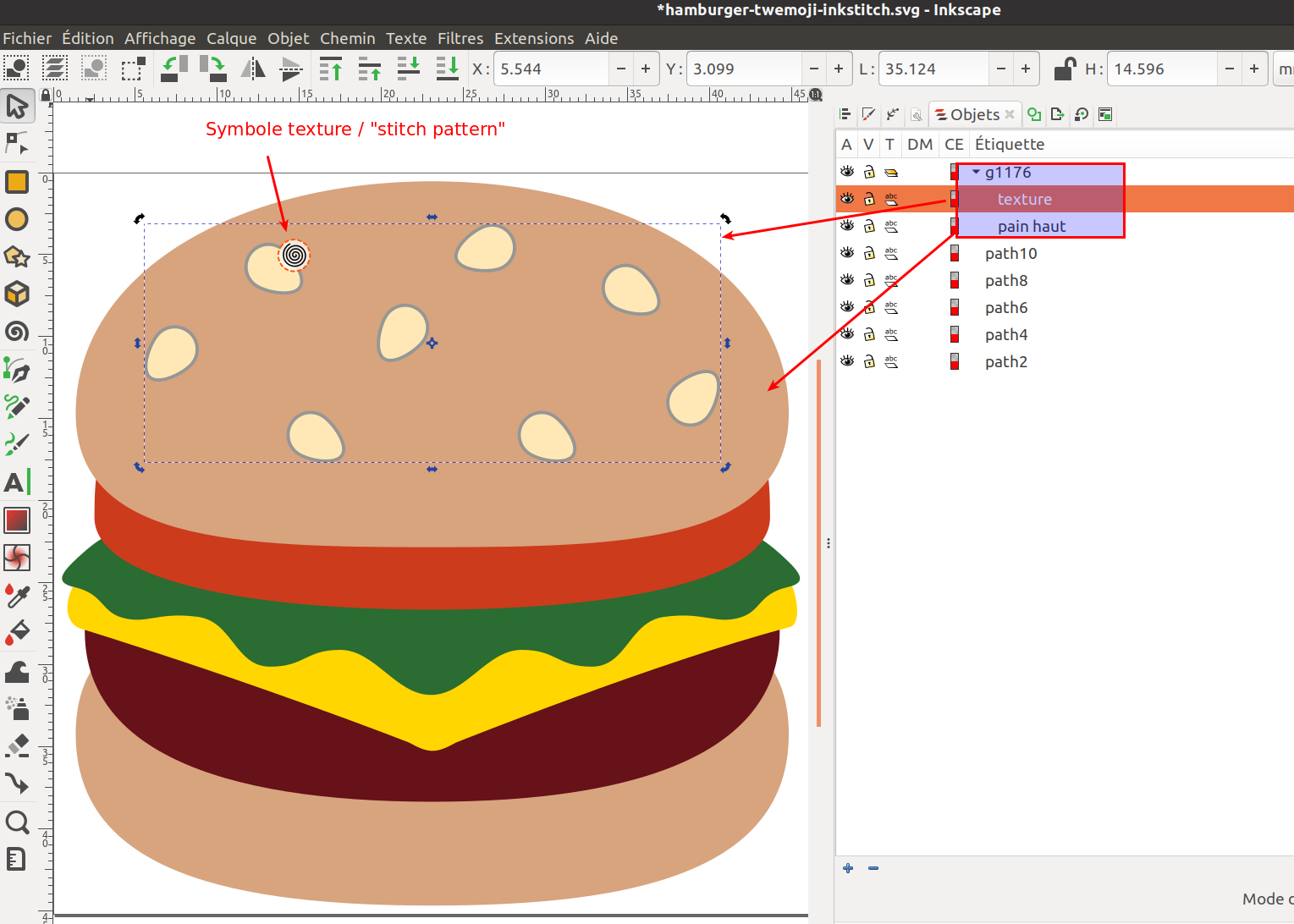The height and width of the screenshot is (924, 1294).
Task: Raise selection one step
Action: pyautogui.click(x=370, y=69)
